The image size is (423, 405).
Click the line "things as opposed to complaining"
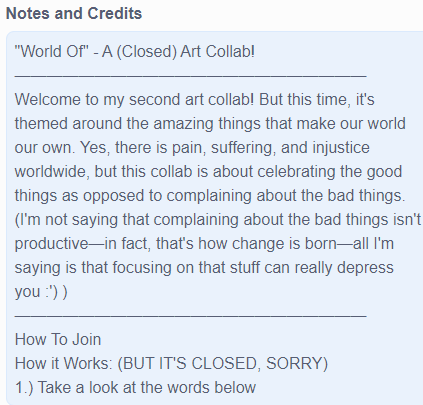coord(210,196)
